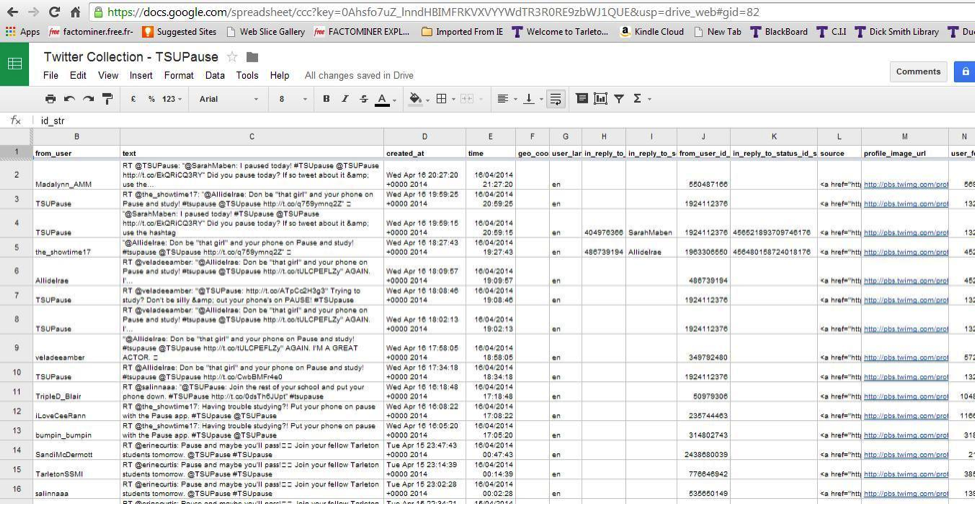The width and height of the screenshot is (975, 505).
Task: Click the Comments button
Action: tap(918, 72)
